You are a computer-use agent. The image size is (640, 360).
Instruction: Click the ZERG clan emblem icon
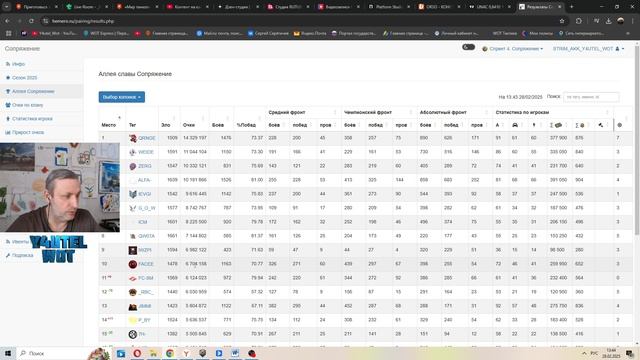(x=133, y=166)
